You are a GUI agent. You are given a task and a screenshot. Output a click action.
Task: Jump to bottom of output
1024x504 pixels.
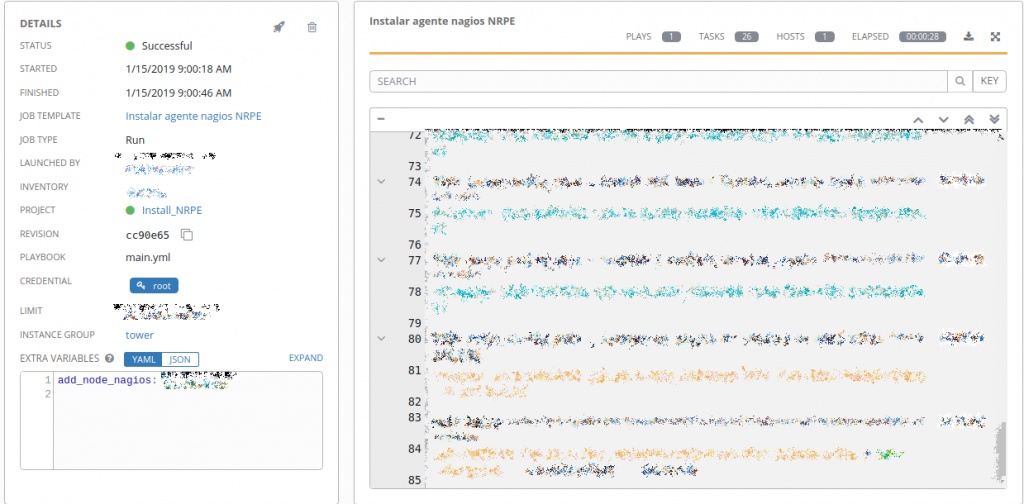point(994,119)
